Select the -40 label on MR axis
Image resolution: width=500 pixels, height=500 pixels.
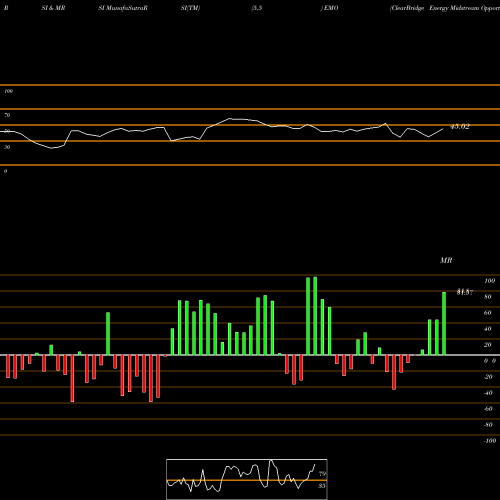point(488,393)
